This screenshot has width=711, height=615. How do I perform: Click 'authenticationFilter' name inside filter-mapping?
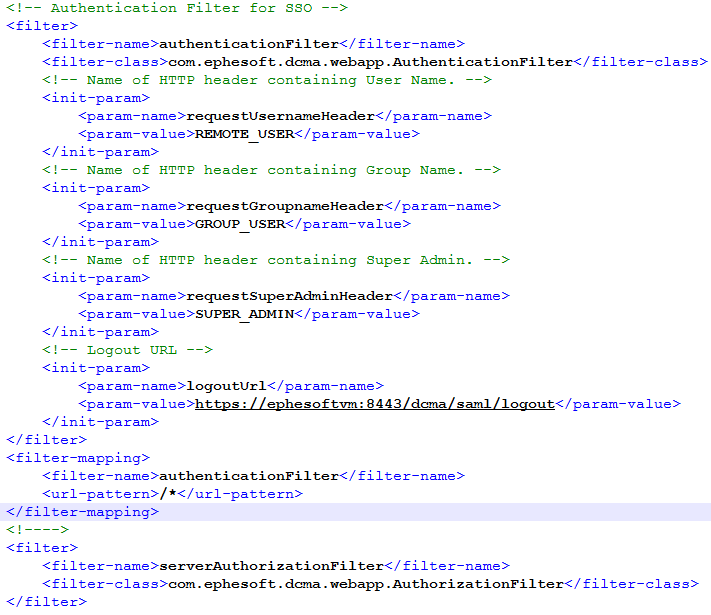click(249, 476)
